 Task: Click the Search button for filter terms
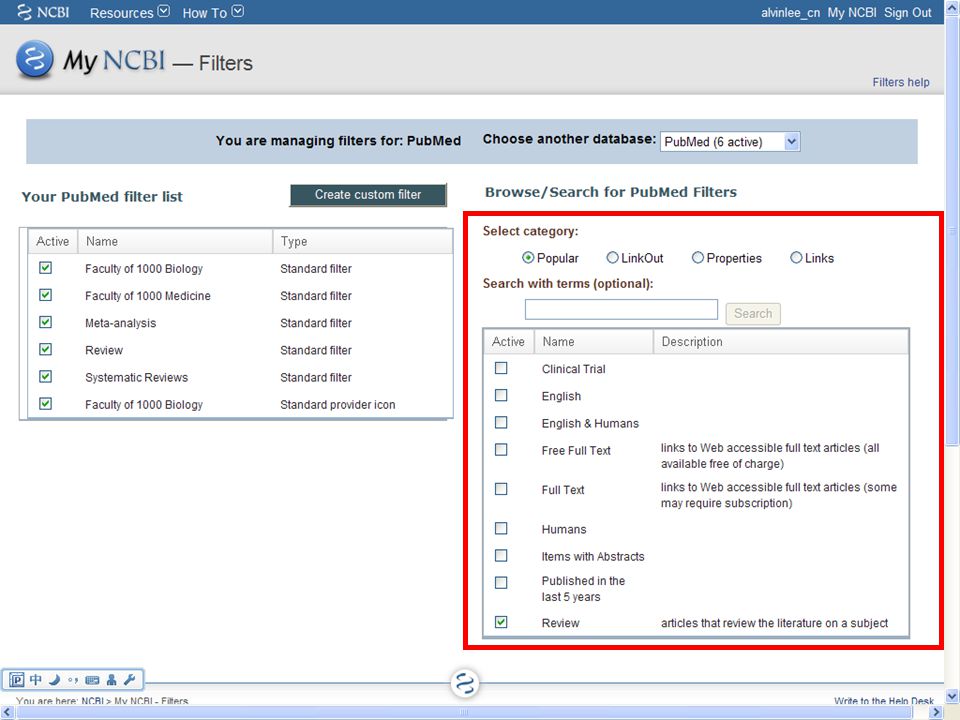753,313
